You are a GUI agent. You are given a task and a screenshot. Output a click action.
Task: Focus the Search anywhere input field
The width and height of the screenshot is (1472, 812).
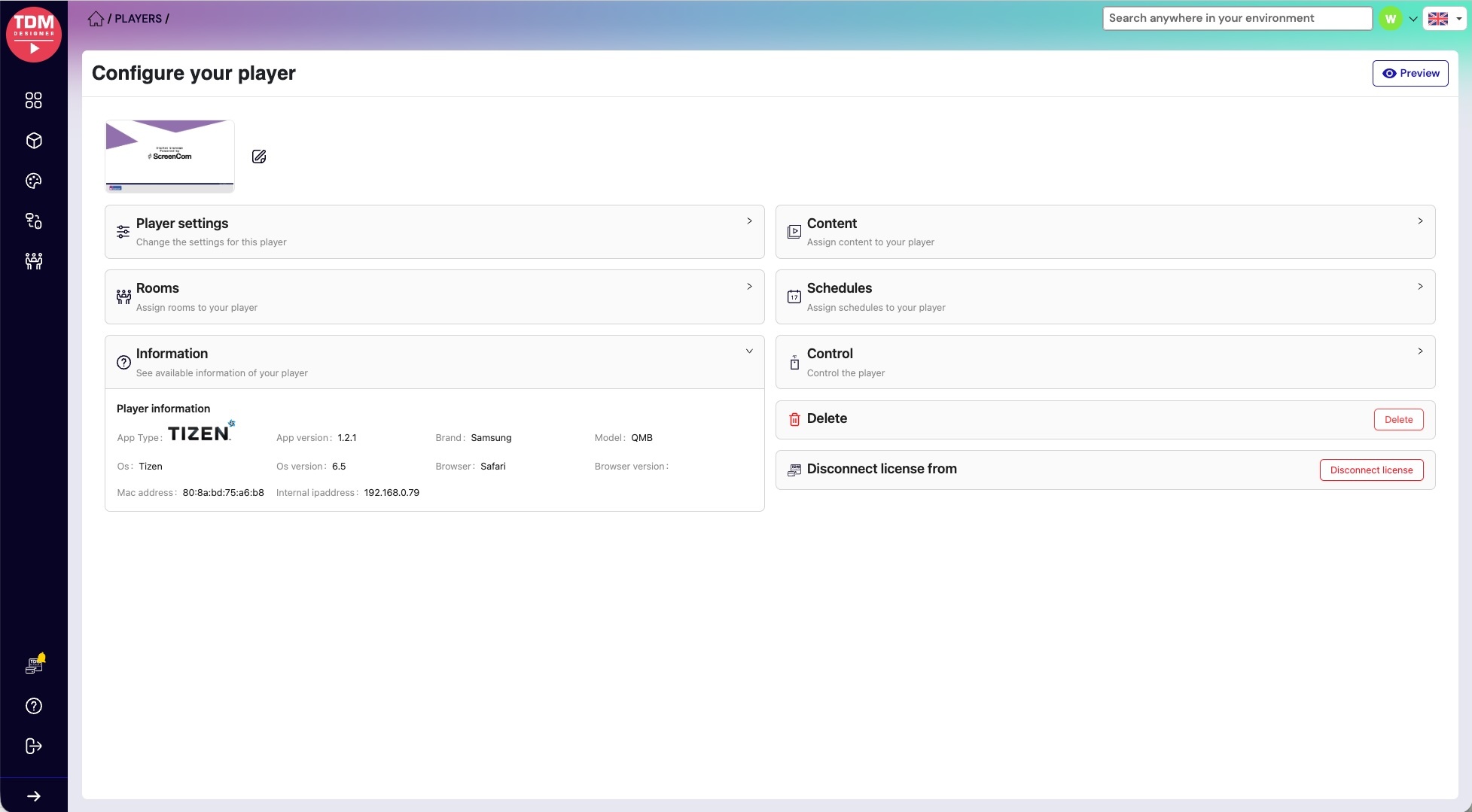click(x=1237, y=19)
